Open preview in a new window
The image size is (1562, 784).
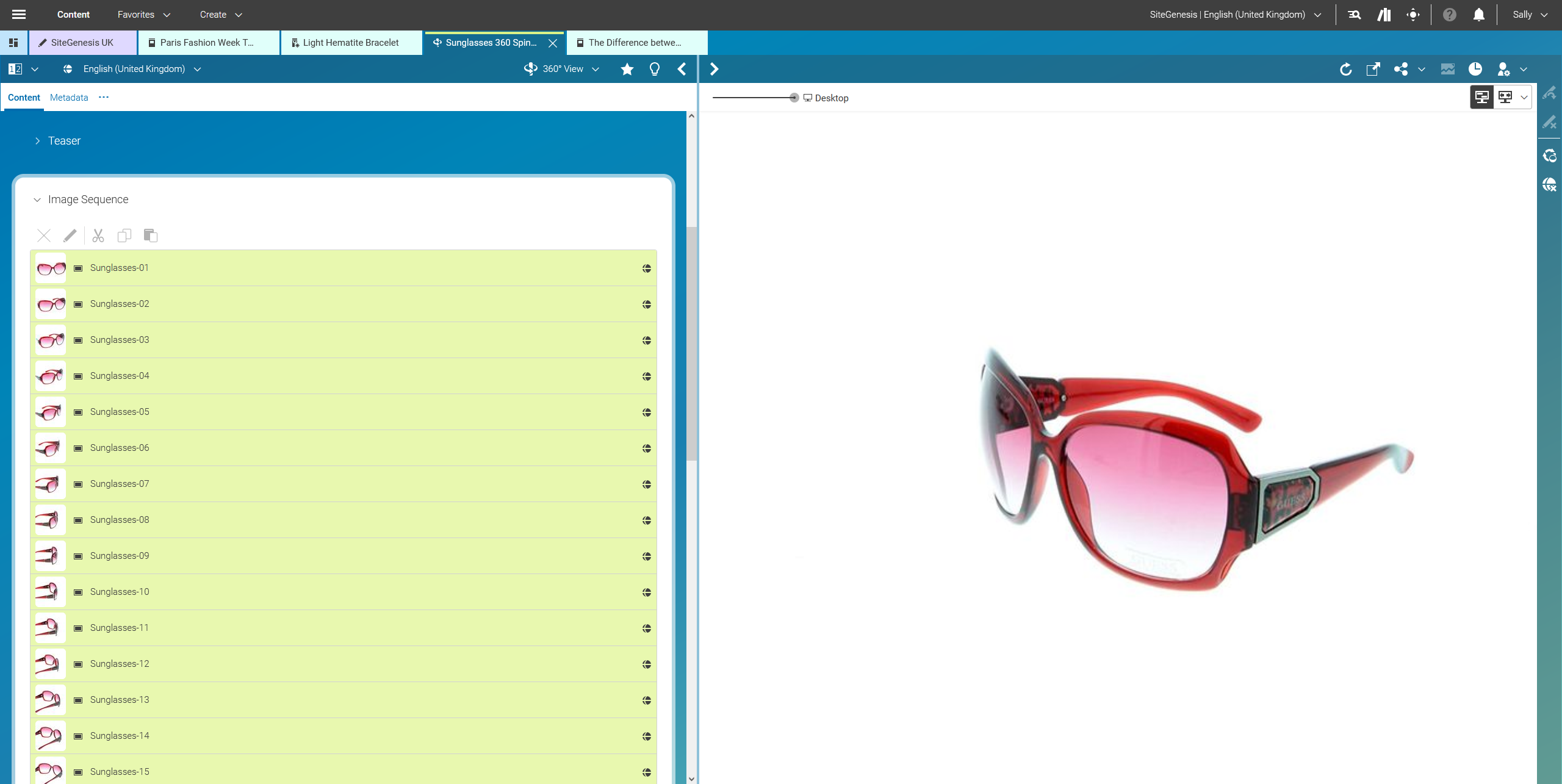pos(1373,69)
